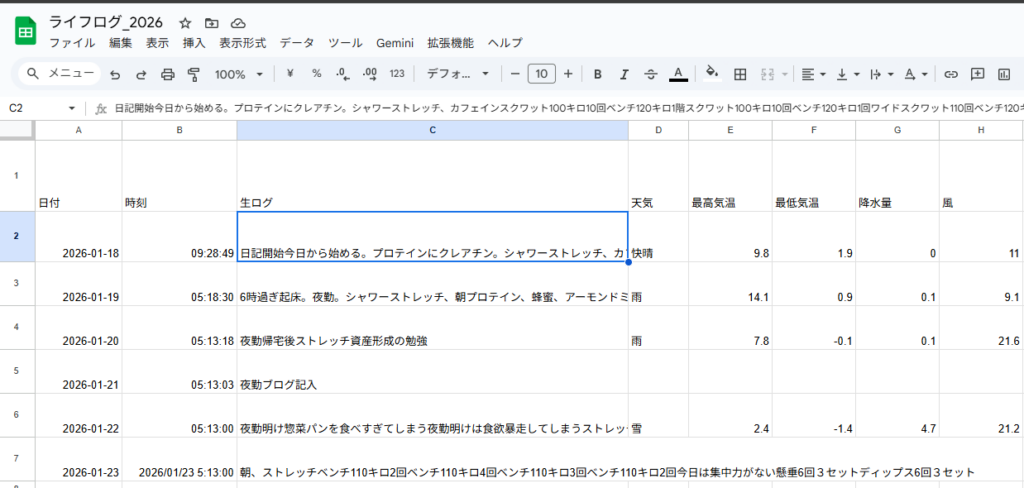1024x488 pixels.
Task: Click the format as percent button
Action: (x=316, y=74)
